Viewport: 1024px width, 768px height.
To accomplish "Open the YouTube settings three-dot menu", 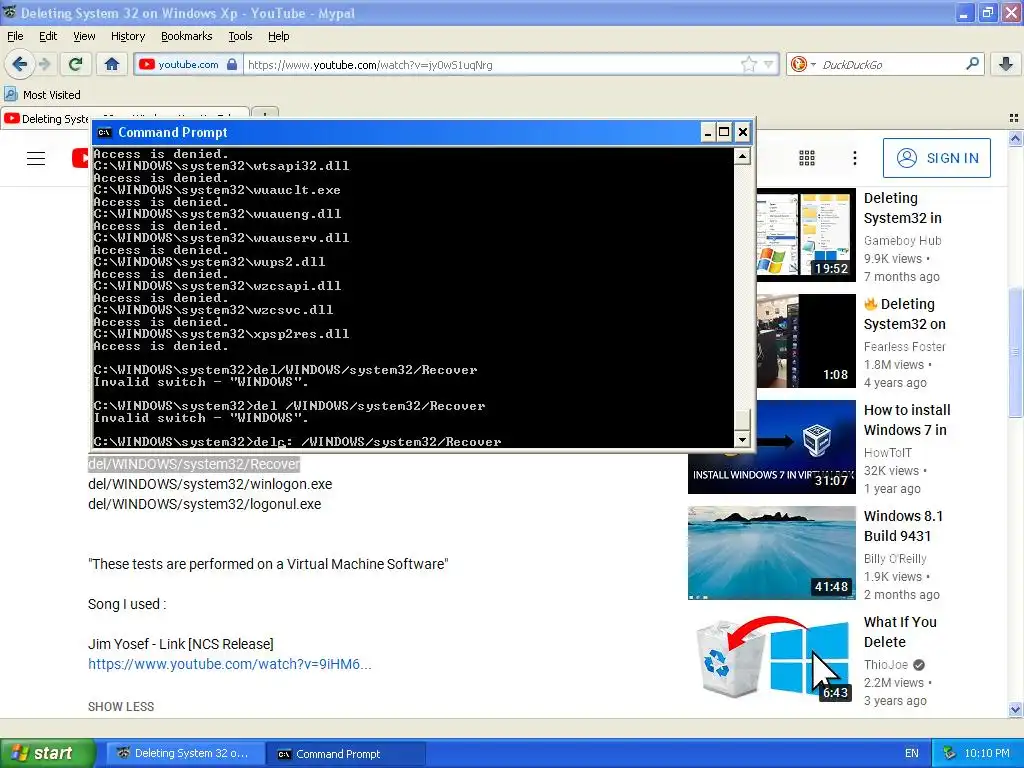I will 854,157.
